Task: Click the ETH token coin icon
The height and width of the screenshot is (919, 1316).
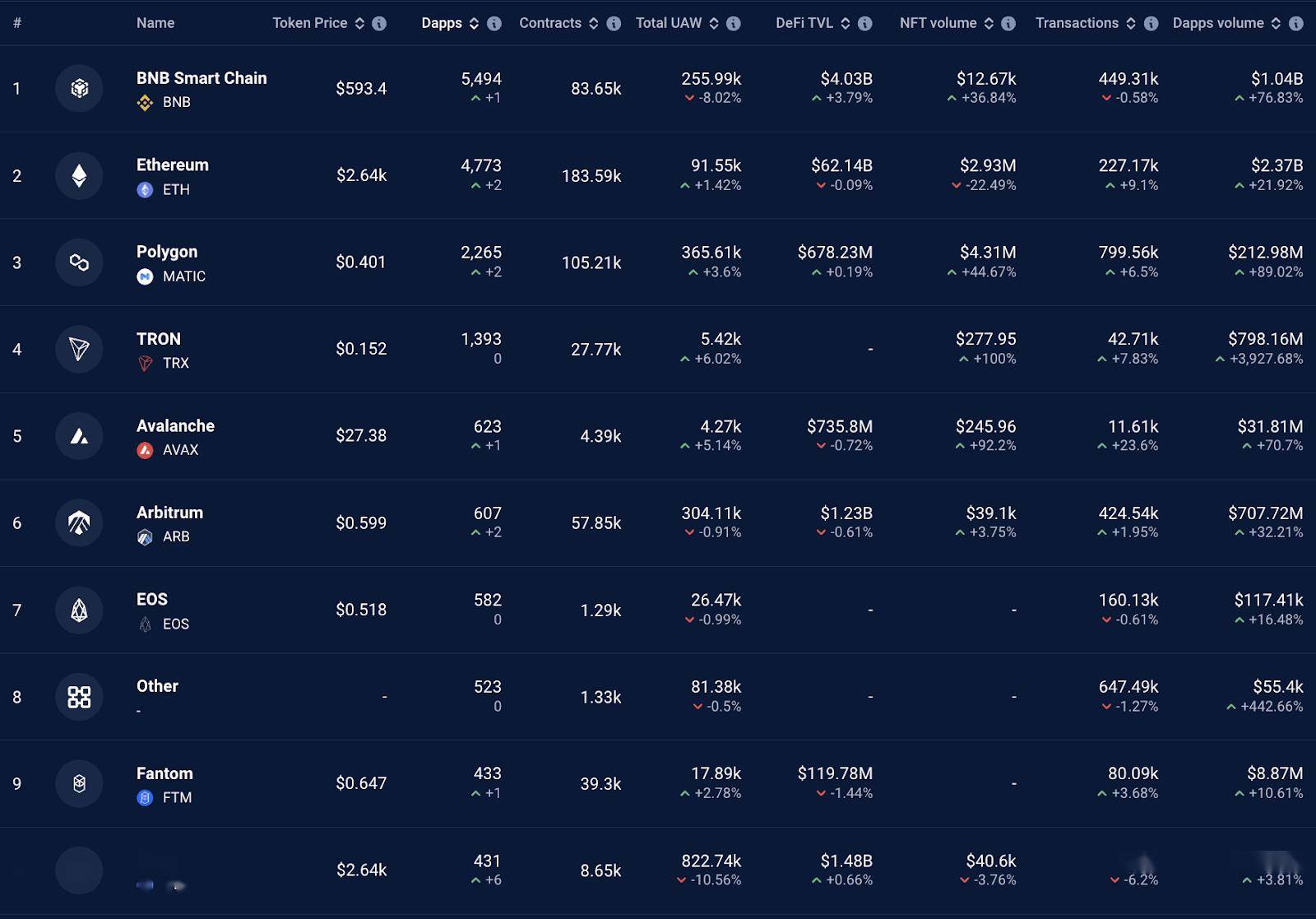Action: 145,189
